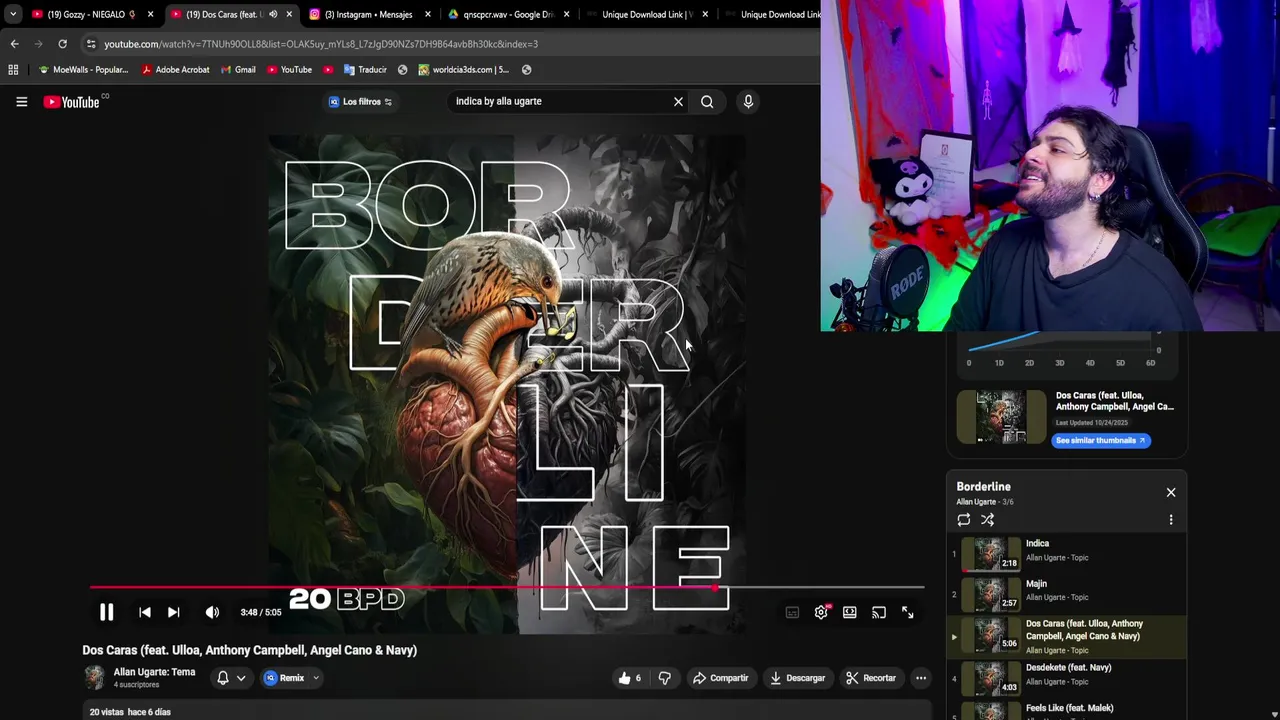The image size is (1280, 720).
Task: Open more actions three-dot menu
Action: coord(921,678)
